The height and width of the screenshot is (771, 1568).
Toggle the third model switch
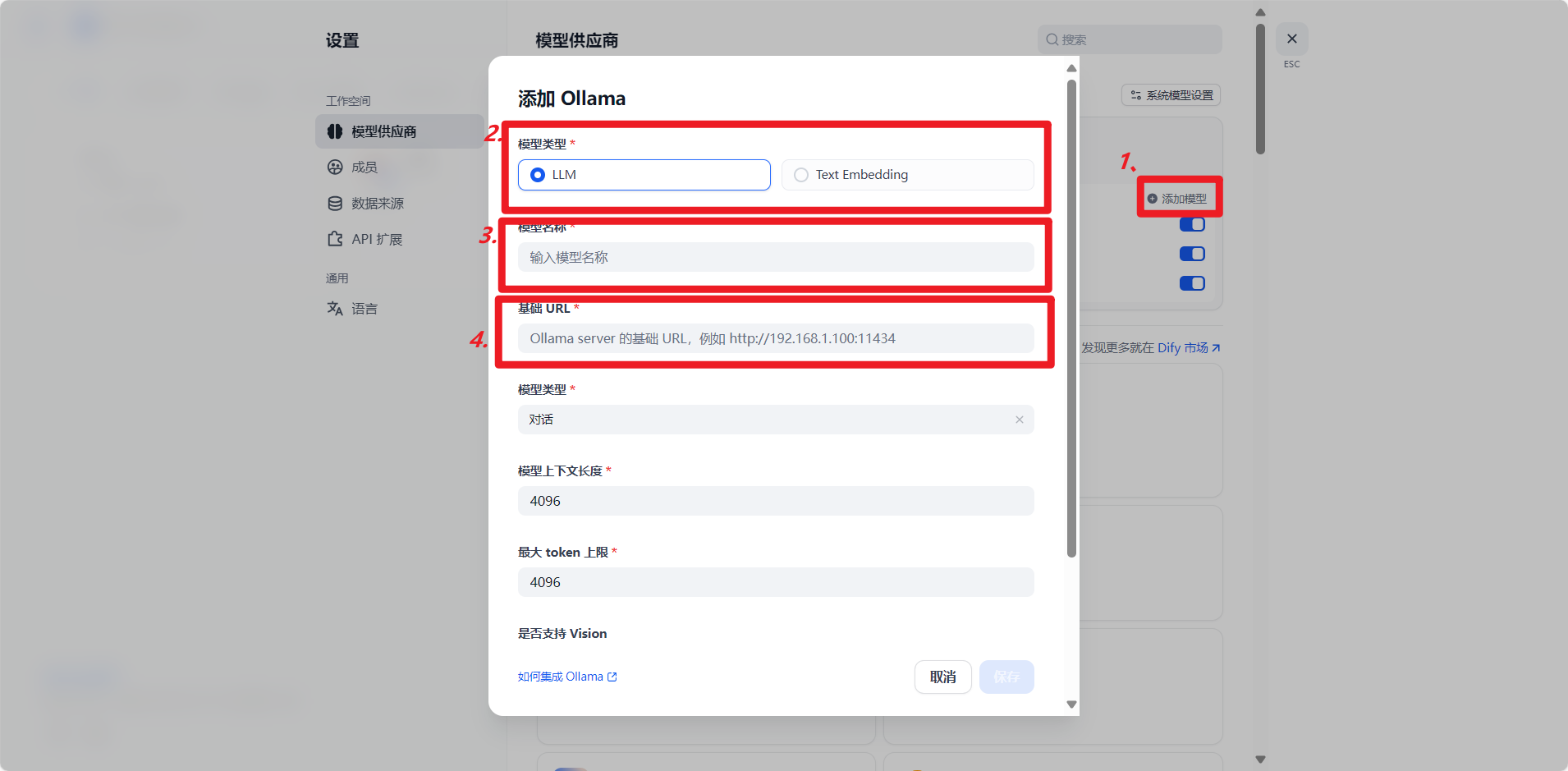[1192, 283]
